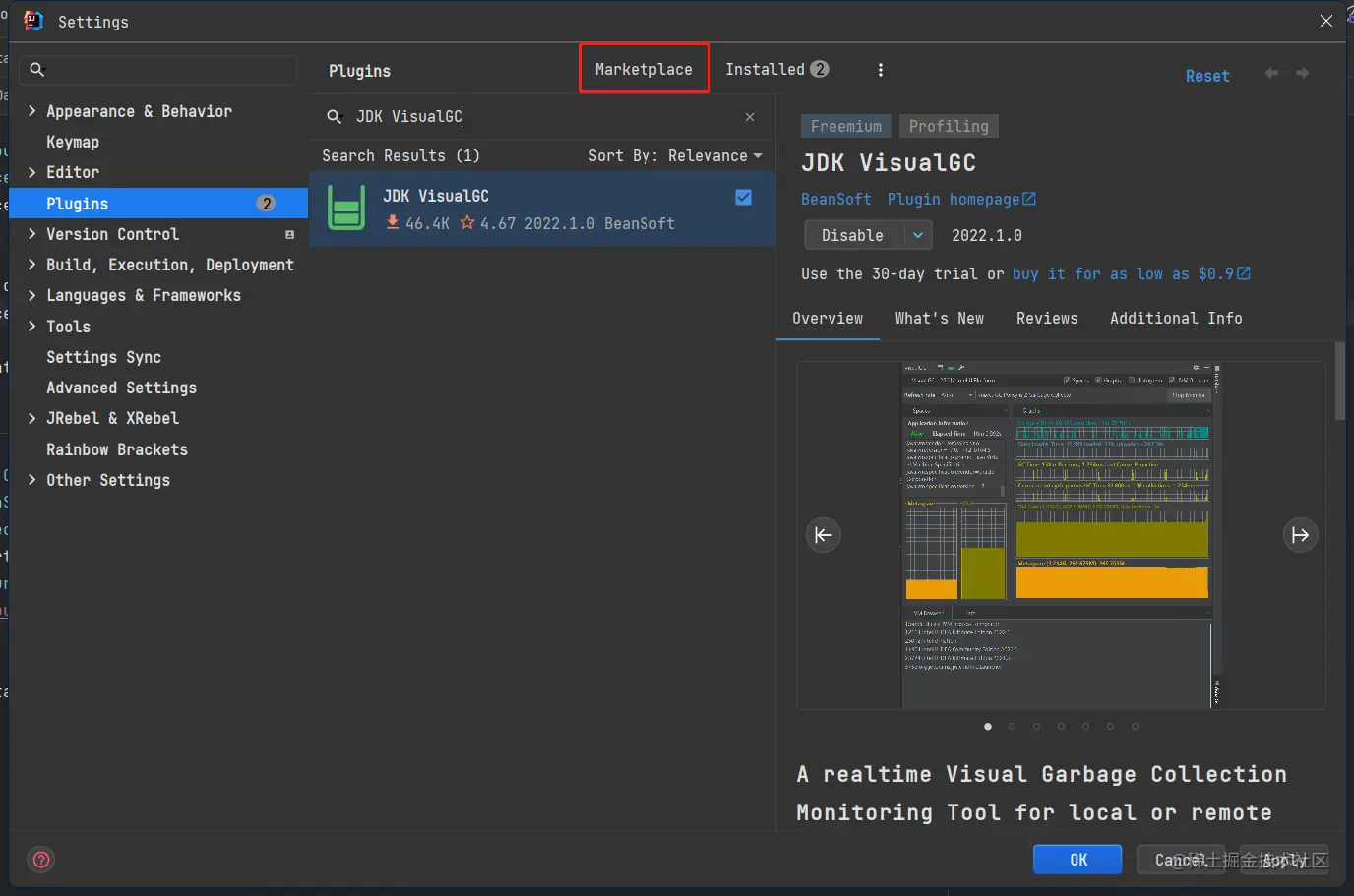Click the OK button

(x=1077, y=860)
